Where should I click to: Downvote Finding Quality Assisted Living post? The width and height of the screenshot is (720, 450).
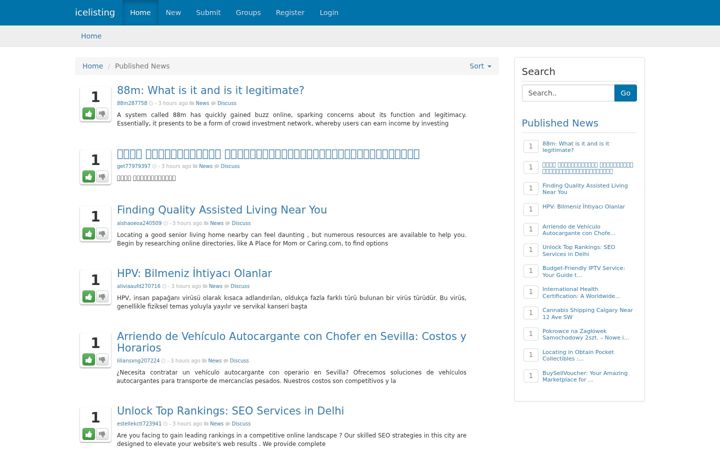coord(102,233)
